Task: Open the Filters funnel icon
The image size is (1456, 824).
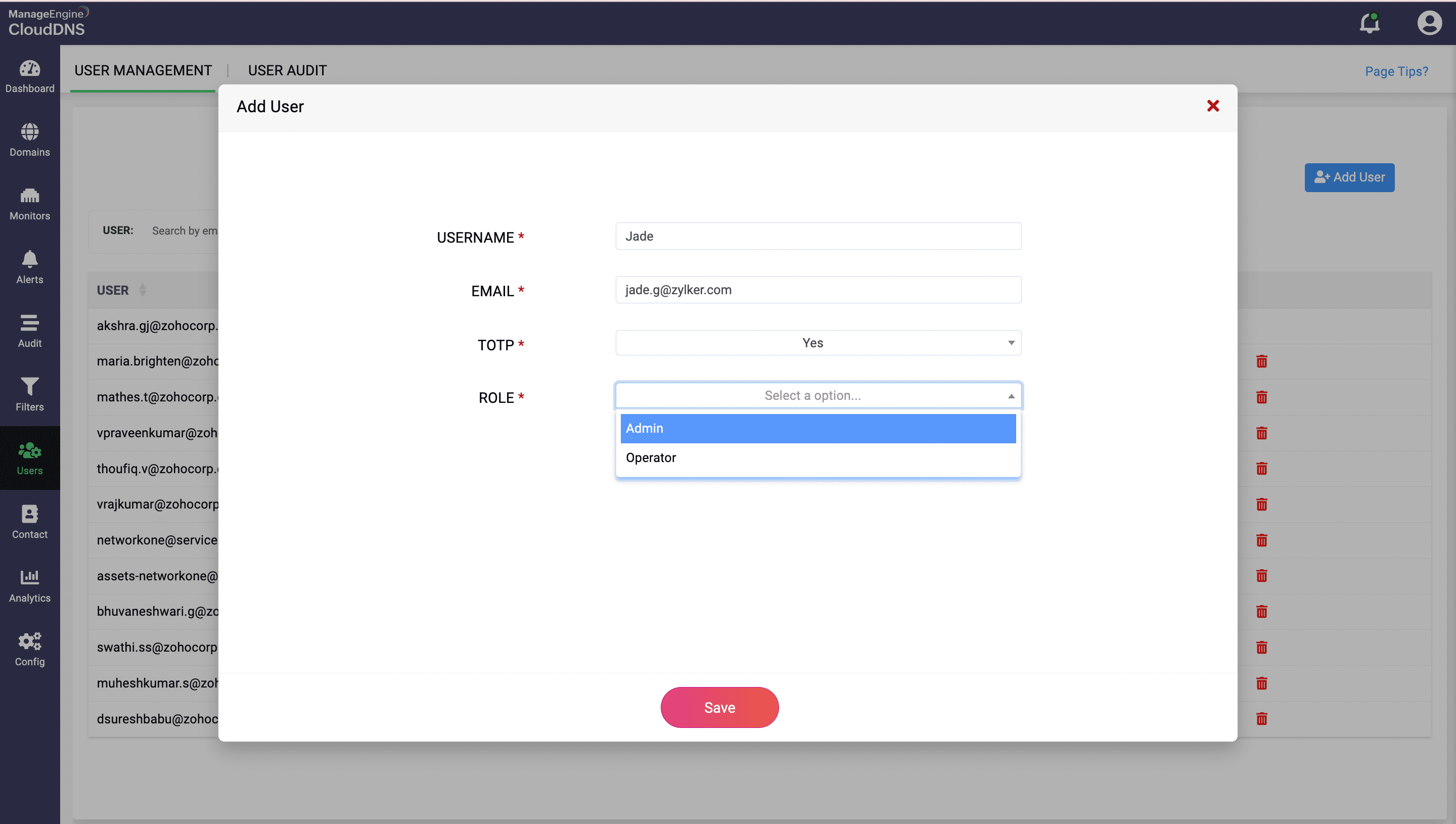Action: click(29, 394)
